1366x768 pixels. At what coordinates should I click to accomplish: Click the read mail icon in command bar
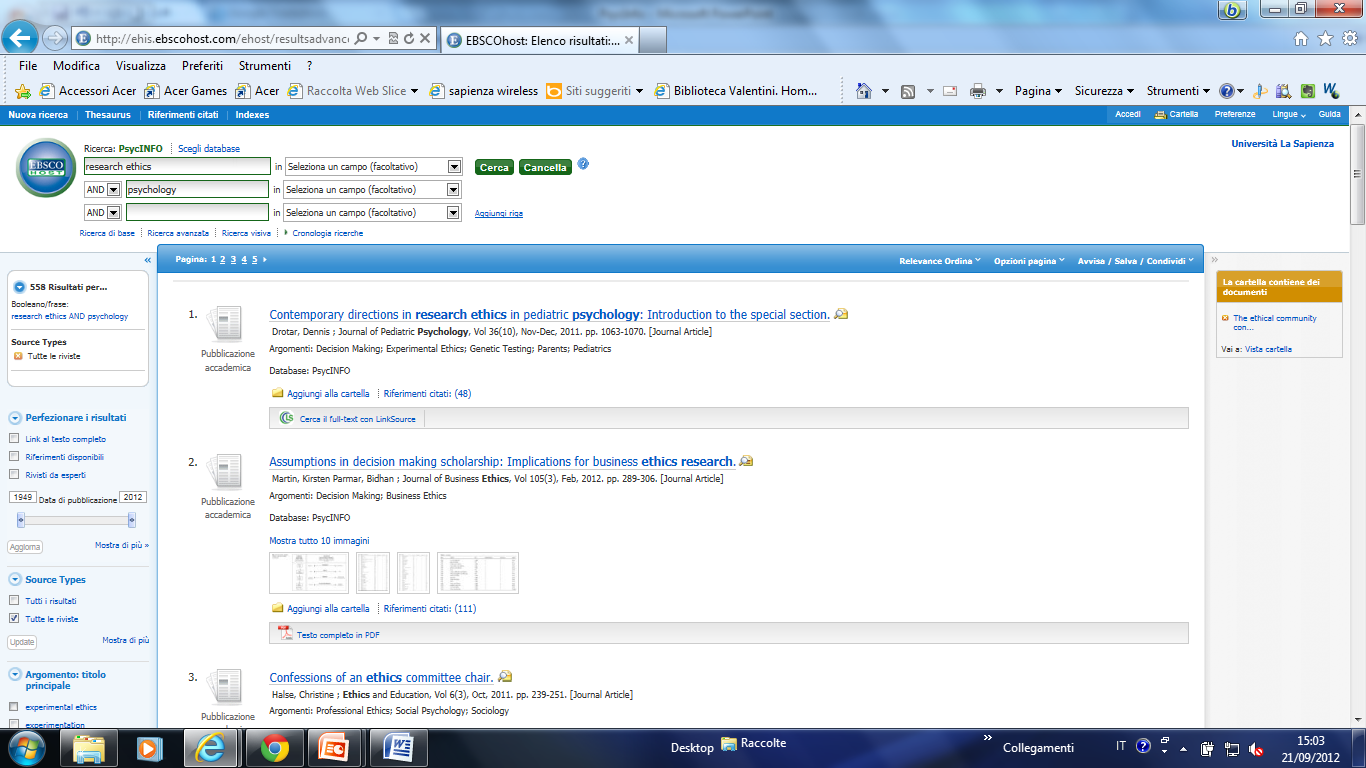click(x=950, y=91)
